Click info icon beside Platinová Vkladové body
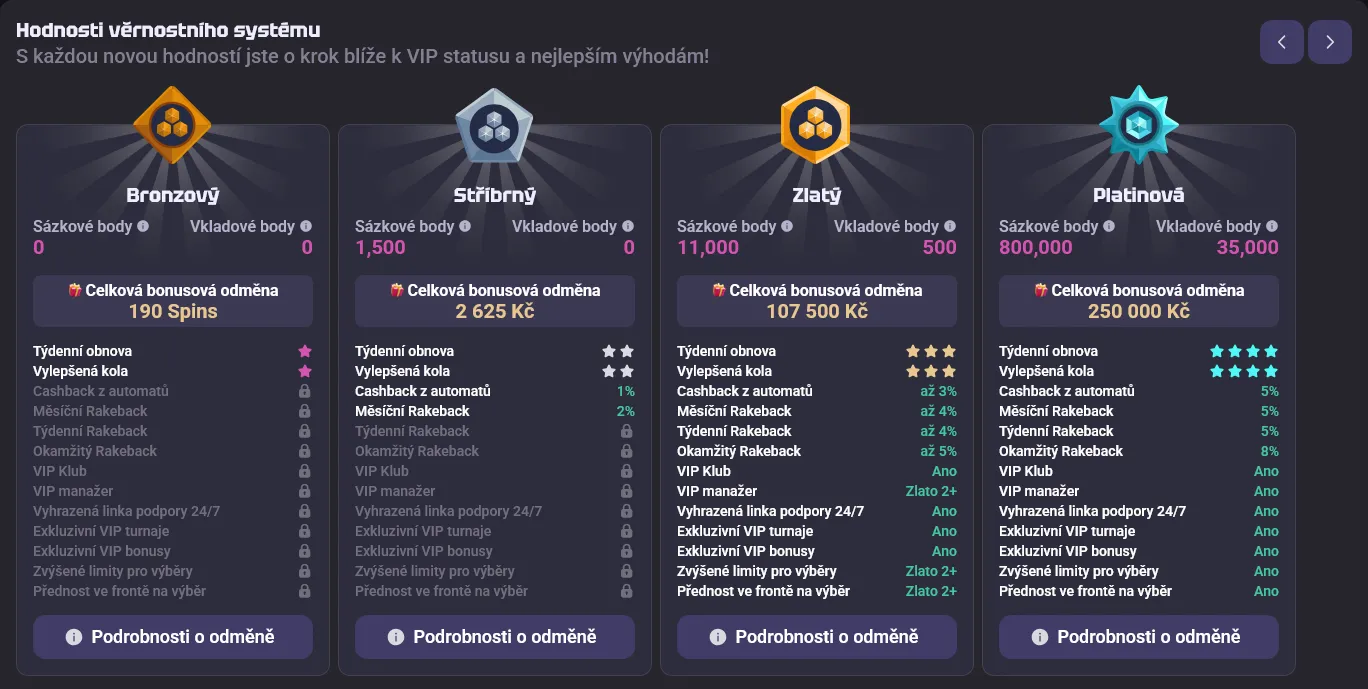 [x=1272, y=227]
